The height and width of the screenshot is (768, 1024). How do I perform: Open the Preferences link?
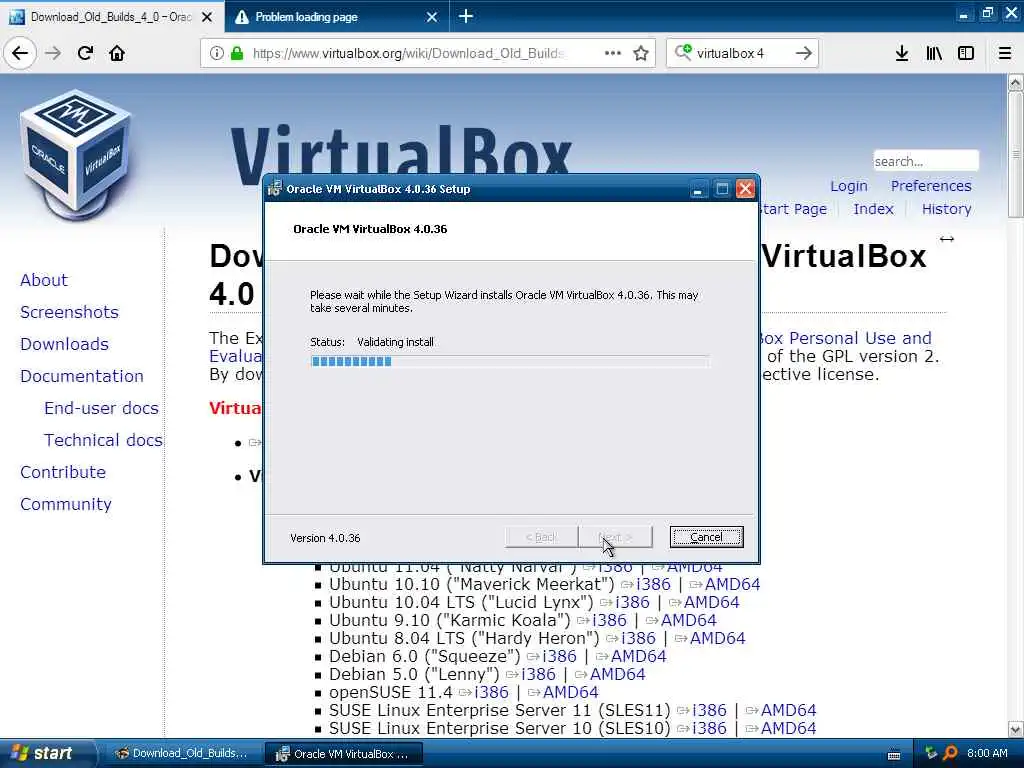(x=931, y=186)
